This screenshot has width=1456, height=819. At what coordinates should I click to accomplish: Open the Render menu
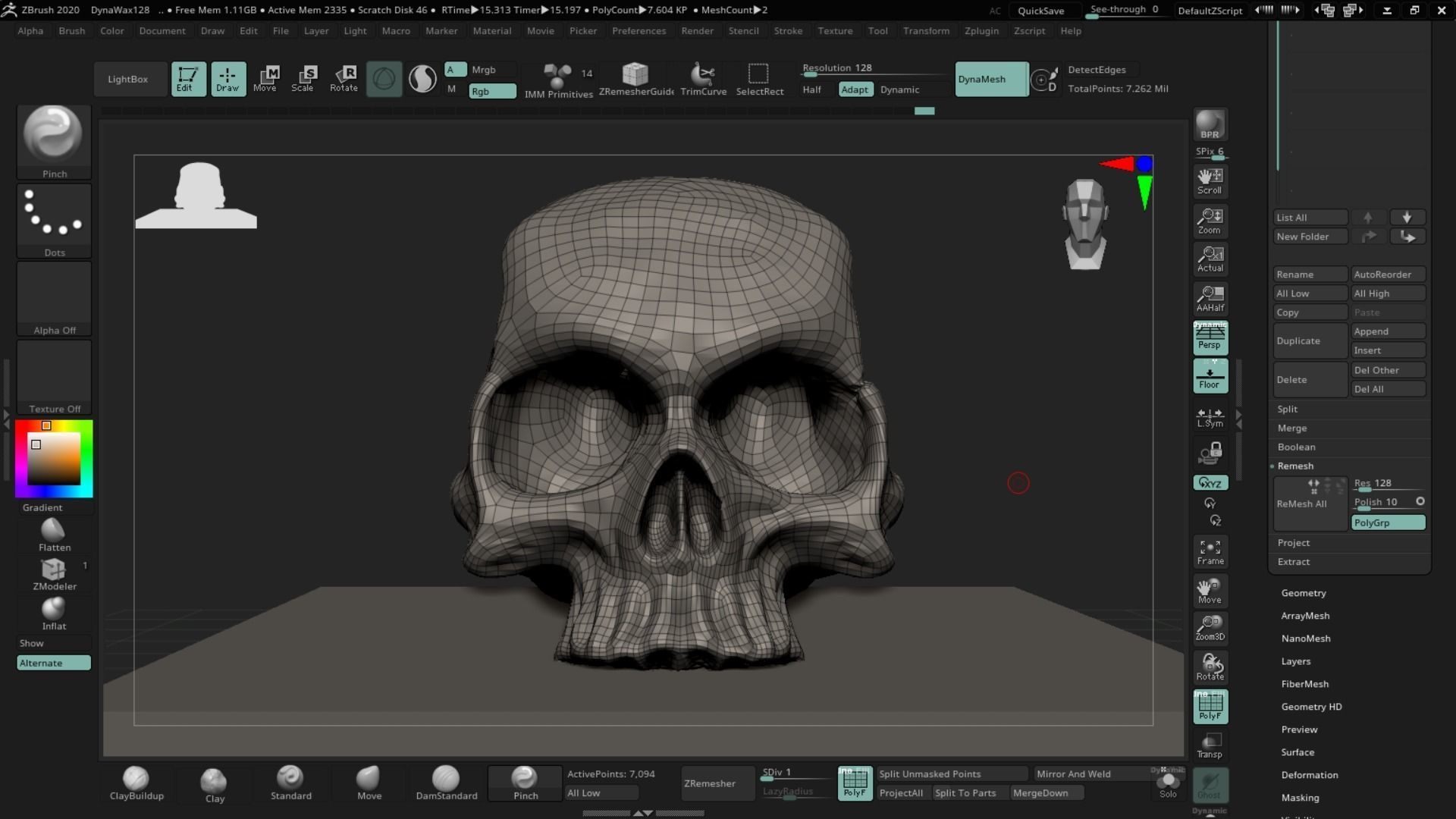tap(697, 31)
